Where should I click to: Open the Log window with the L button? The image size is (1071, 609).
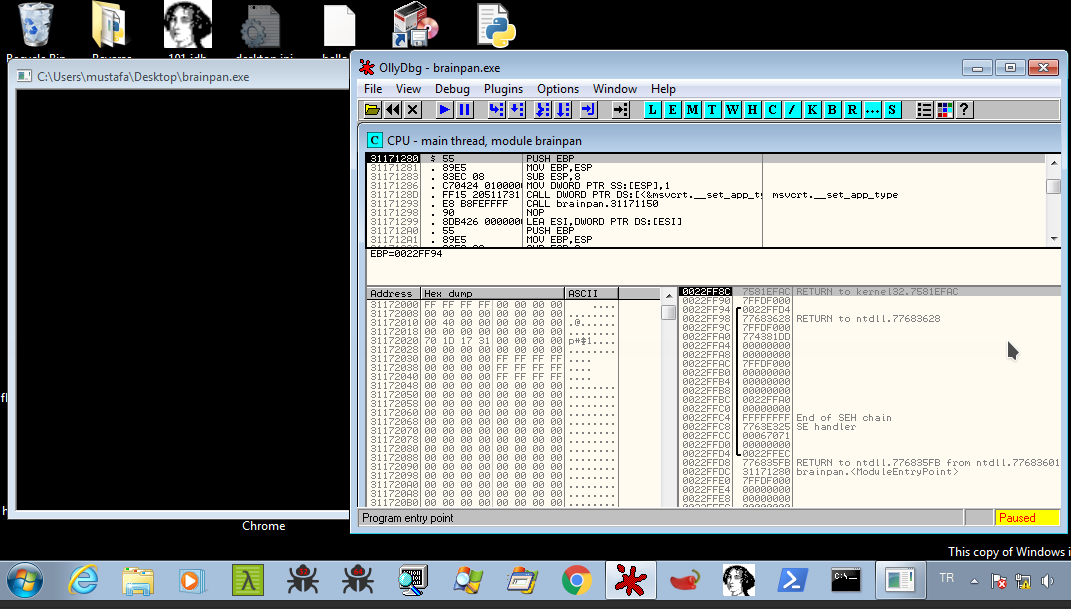coord(652,110)
